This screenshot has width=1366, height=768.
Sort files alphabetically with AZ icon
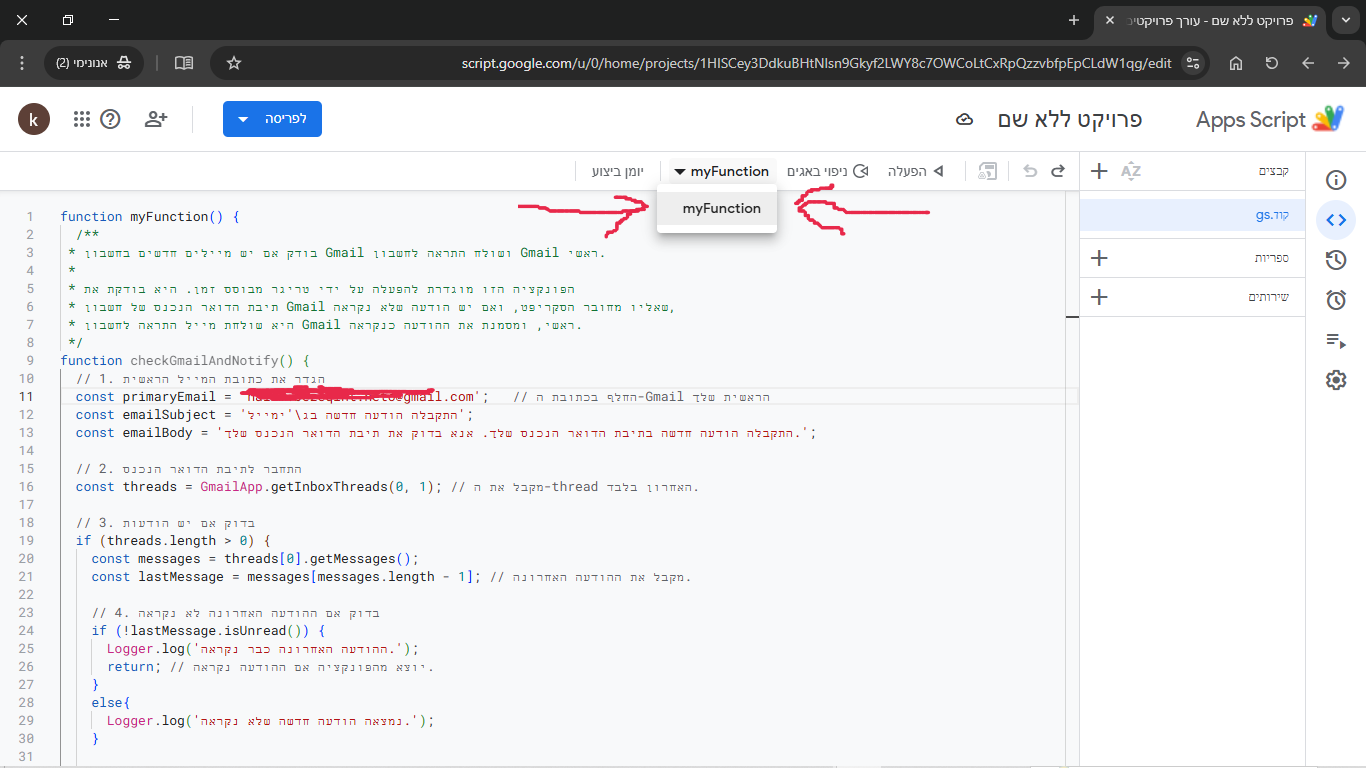pos(1131,171)
